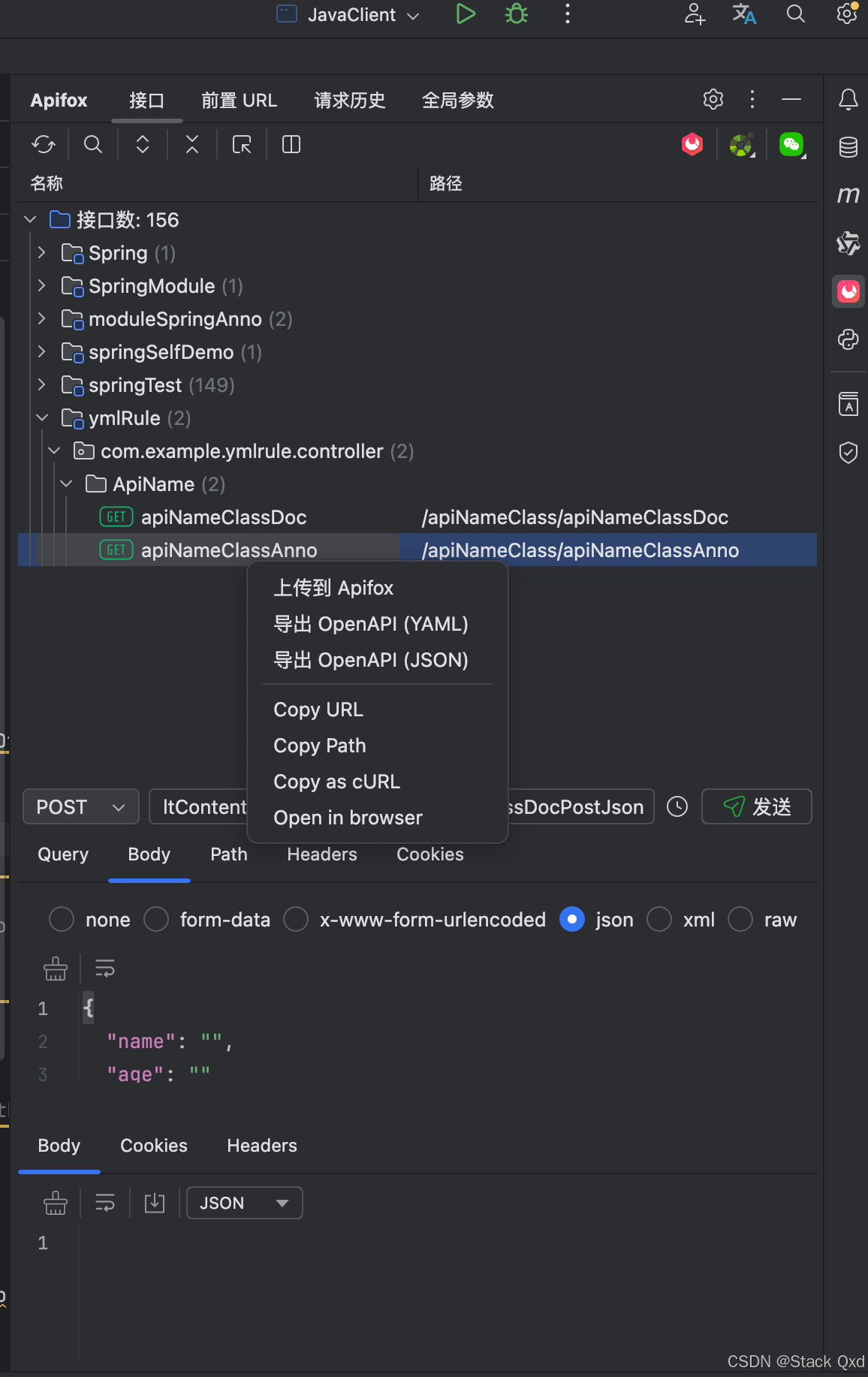Image resolution: width=868 pixels, height=1377 pixels.
Task: Clear the request body editor
Action: [x=56, y=969]
